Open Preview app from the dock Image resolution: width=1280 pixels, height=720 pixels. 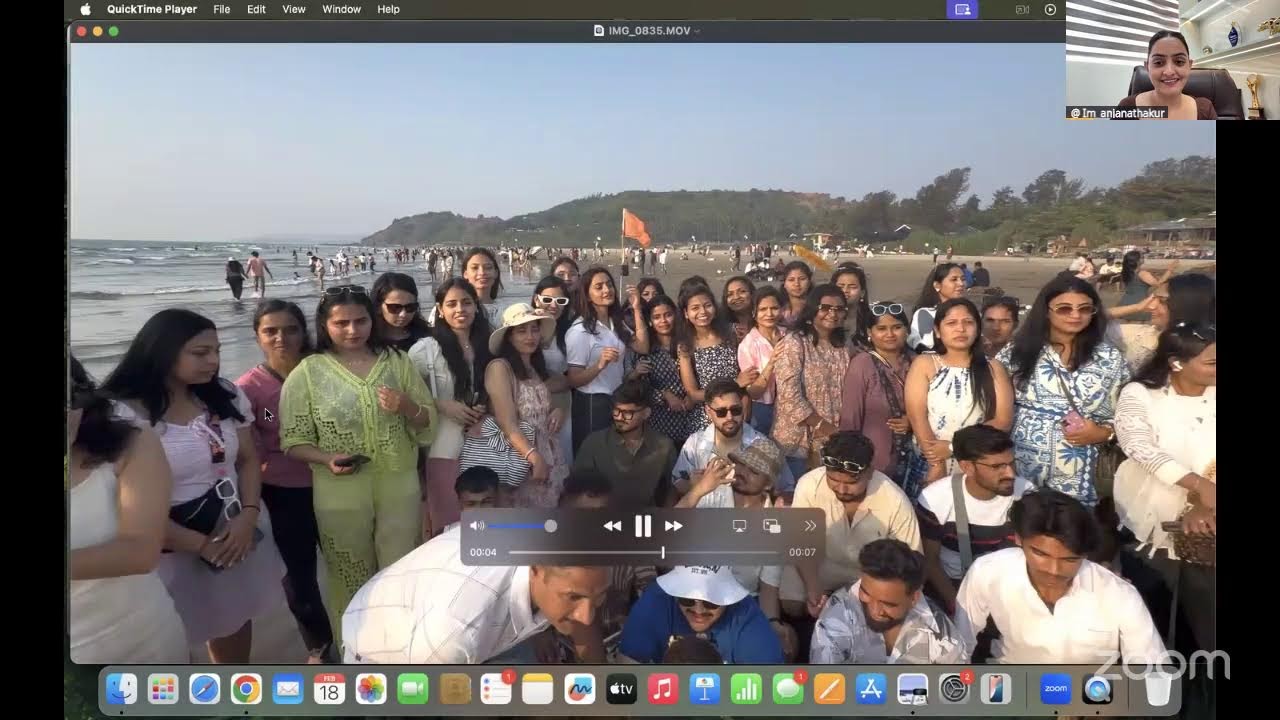point(913,688)
